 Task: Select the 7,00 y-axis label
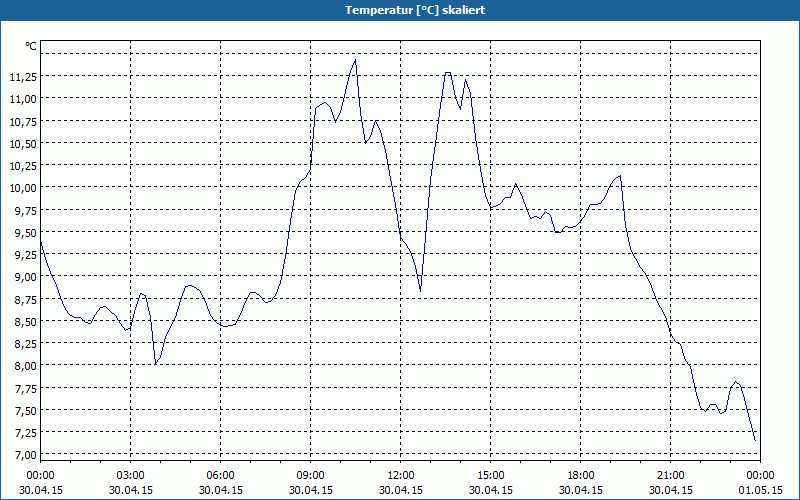point(26,455)
